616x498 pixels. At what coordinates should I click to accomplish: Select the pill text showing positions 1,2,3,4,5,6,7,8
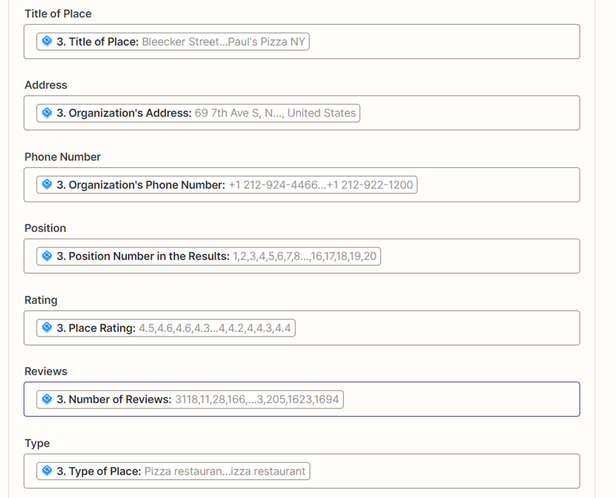coord(304,256)
